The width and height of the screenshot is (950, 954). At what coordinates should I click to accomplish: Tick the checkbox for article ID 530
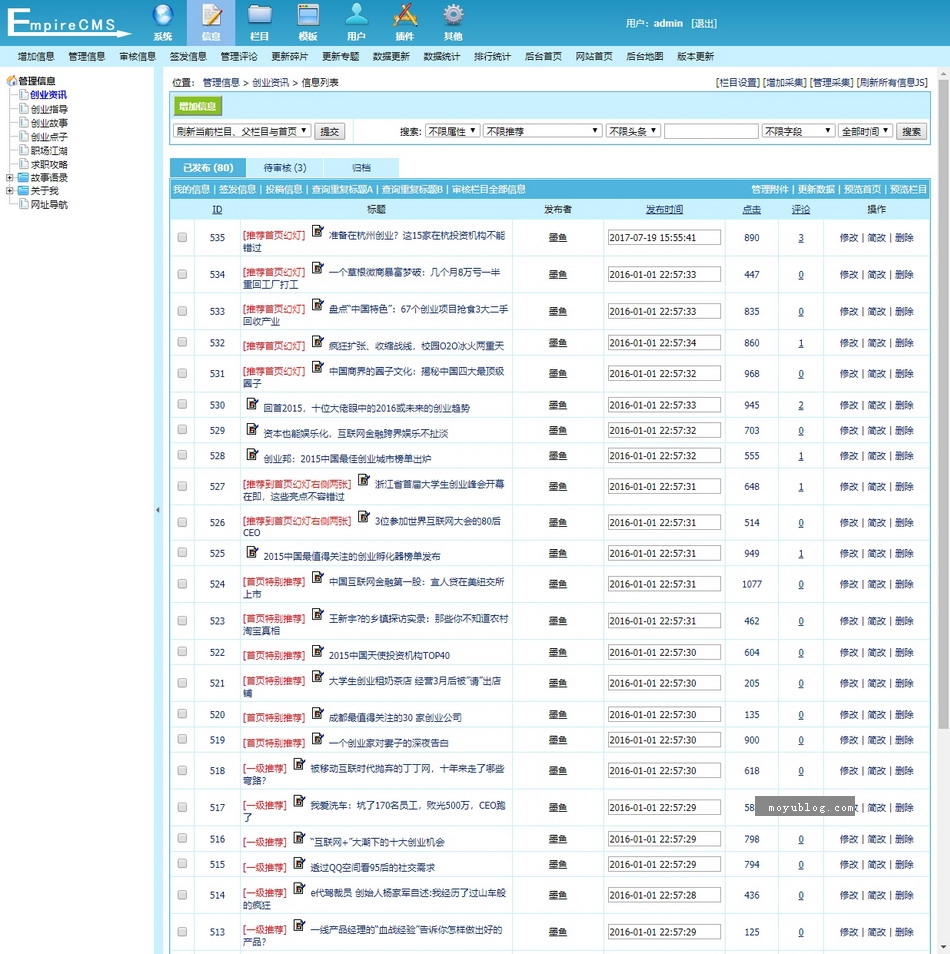[x=182, y=405]
